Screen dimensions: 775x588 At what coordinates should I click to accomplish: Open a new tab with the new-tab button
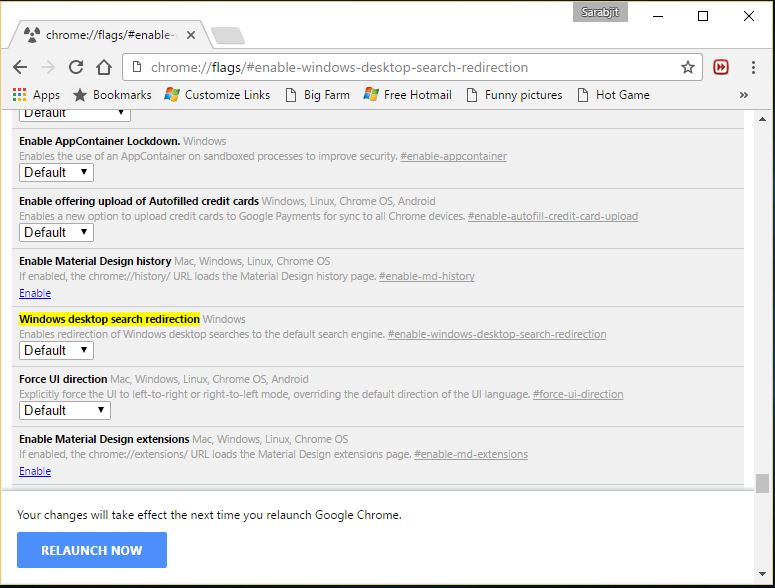tap(227, 36)
